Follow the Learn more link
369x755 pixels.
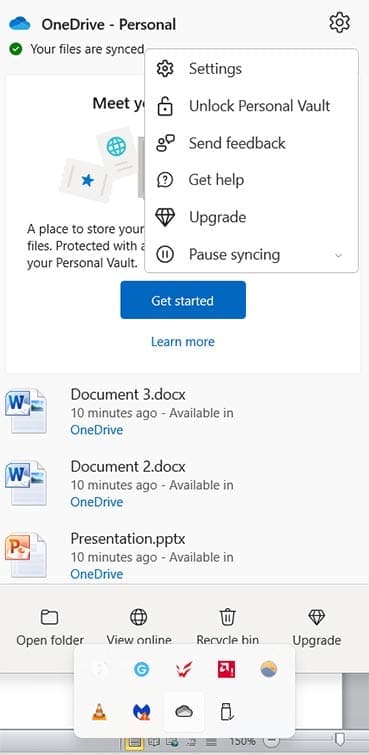[183, 341]
